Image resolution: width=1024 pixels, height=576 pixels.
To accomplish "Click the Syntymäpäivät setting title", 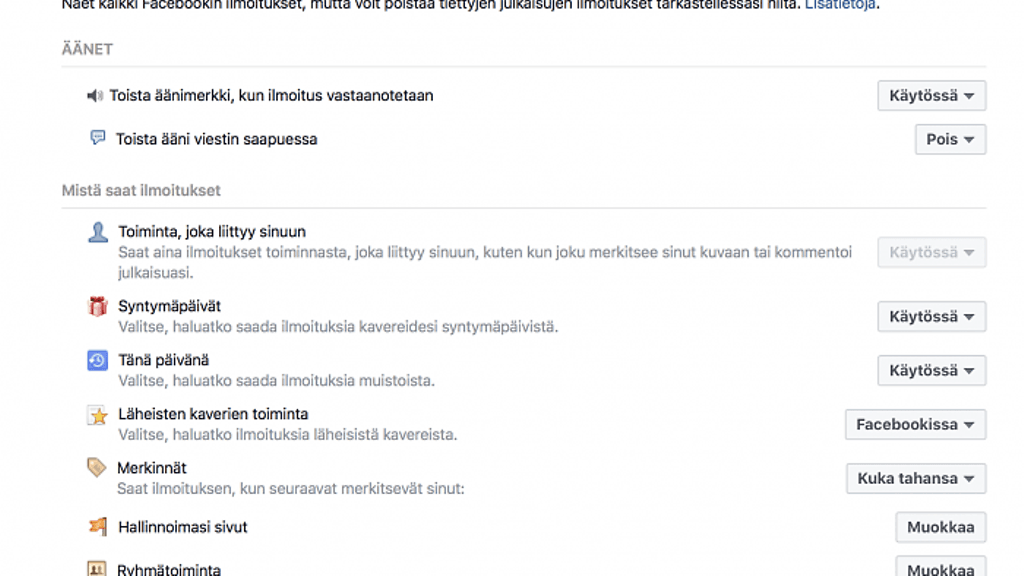I will pyautogui.click(x=169, y=306).
